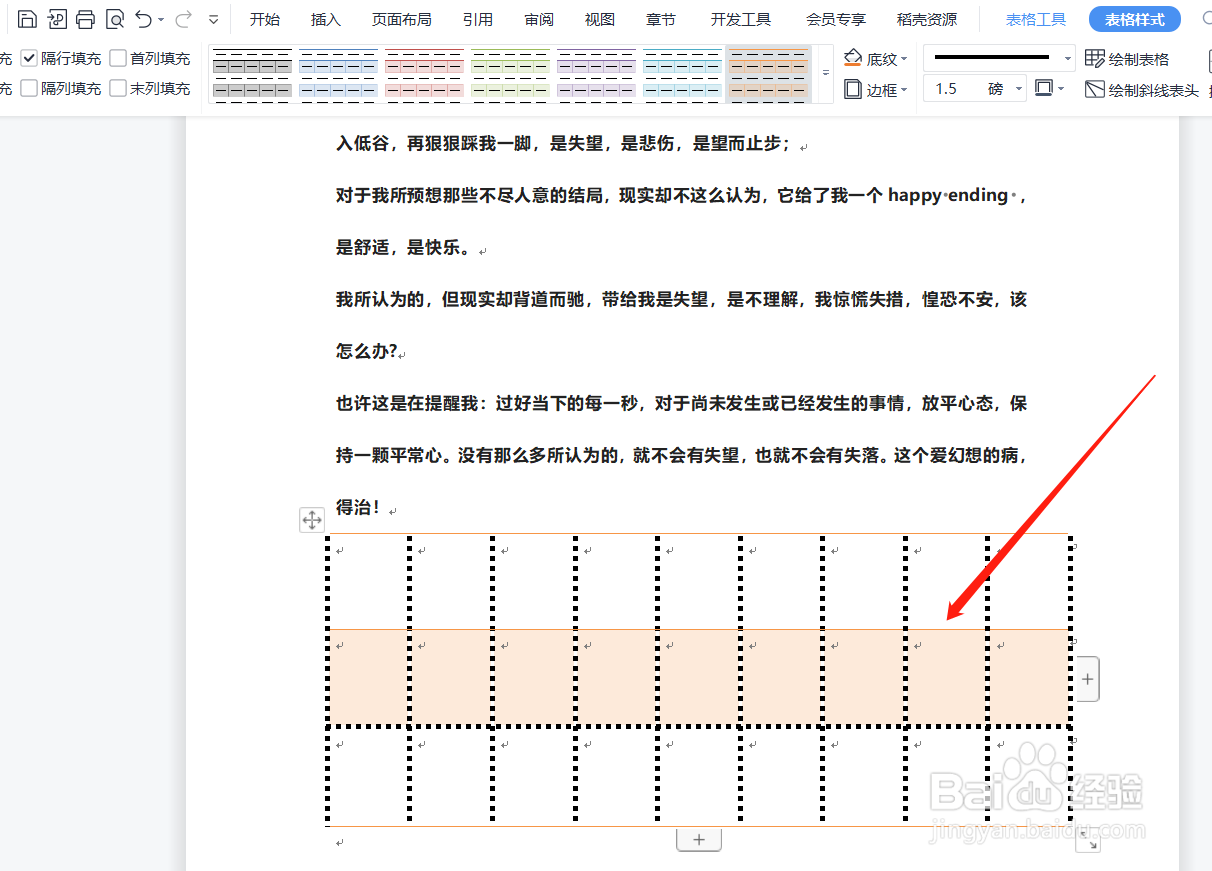Click the plus button to add a column

coord(1086,679)
